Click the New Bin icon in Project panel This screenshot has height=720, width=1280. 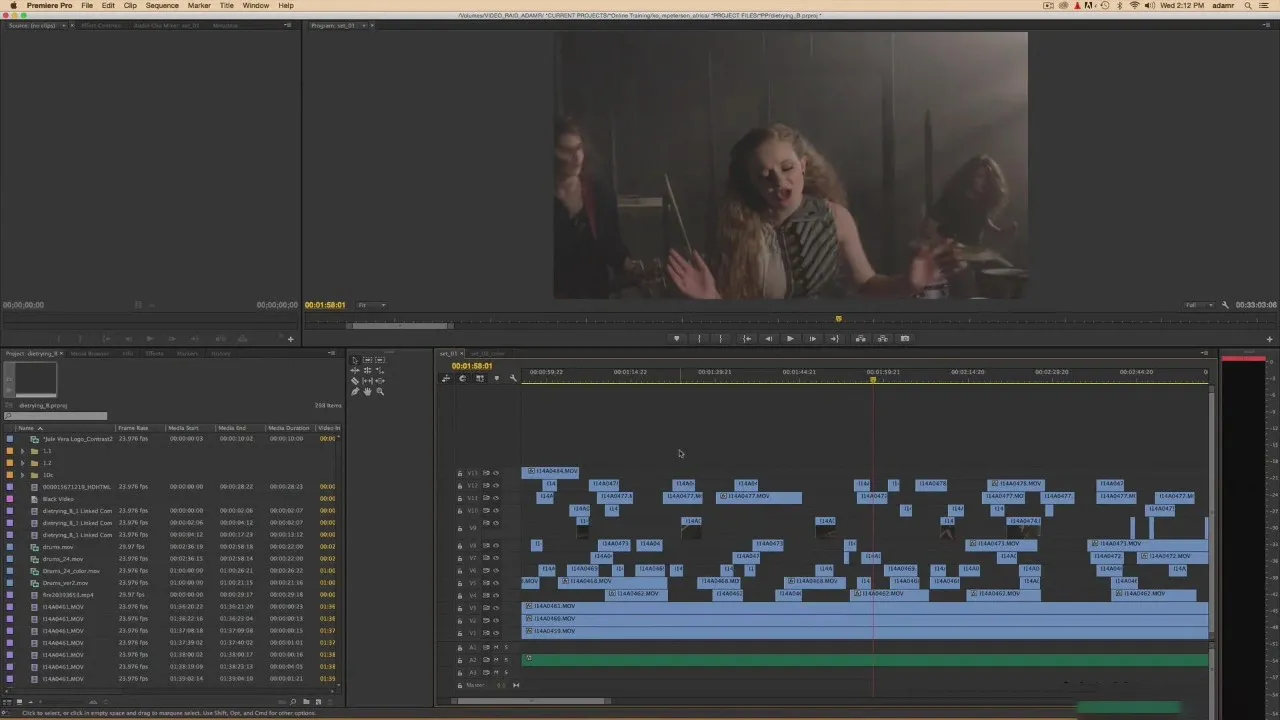306,701
